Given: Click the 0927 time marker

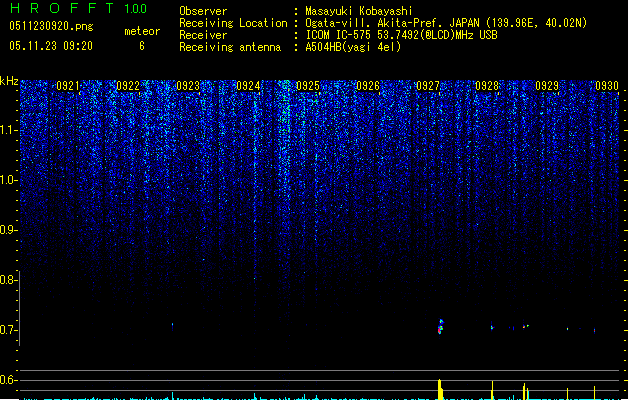Looking at the screenshot, I should [428, 86].
